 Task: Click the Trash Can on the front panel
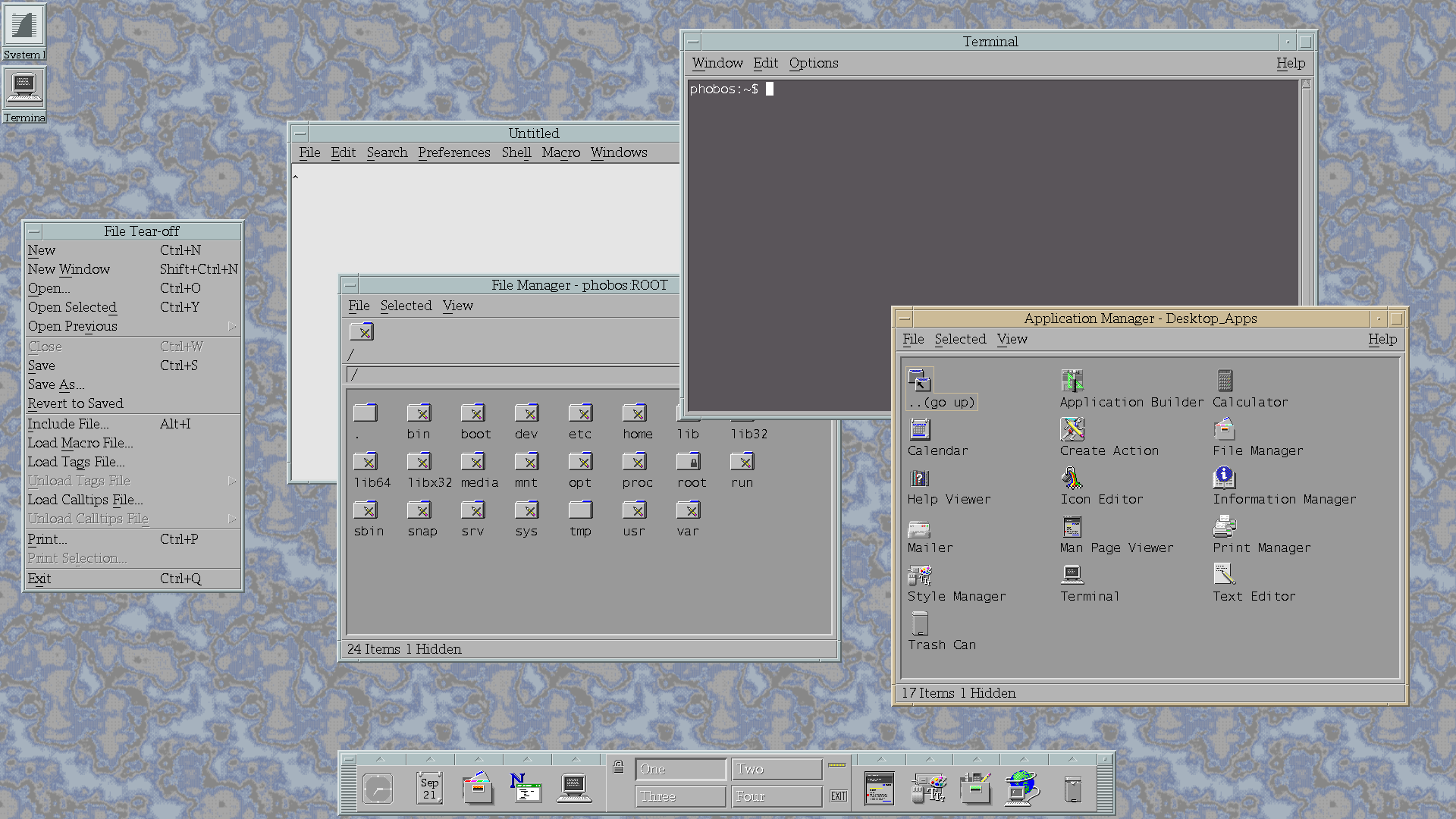[x=1072, y=789]
